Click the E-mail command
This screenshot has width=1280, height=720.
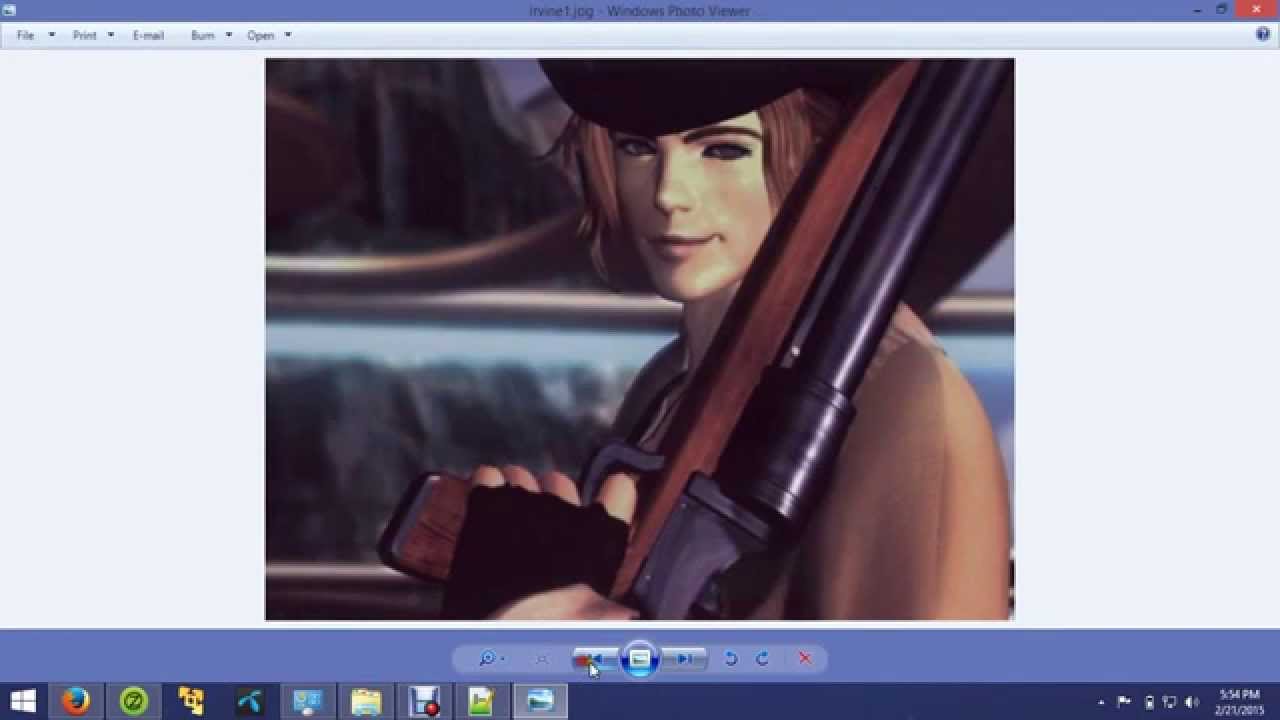(x=148, y=35)
